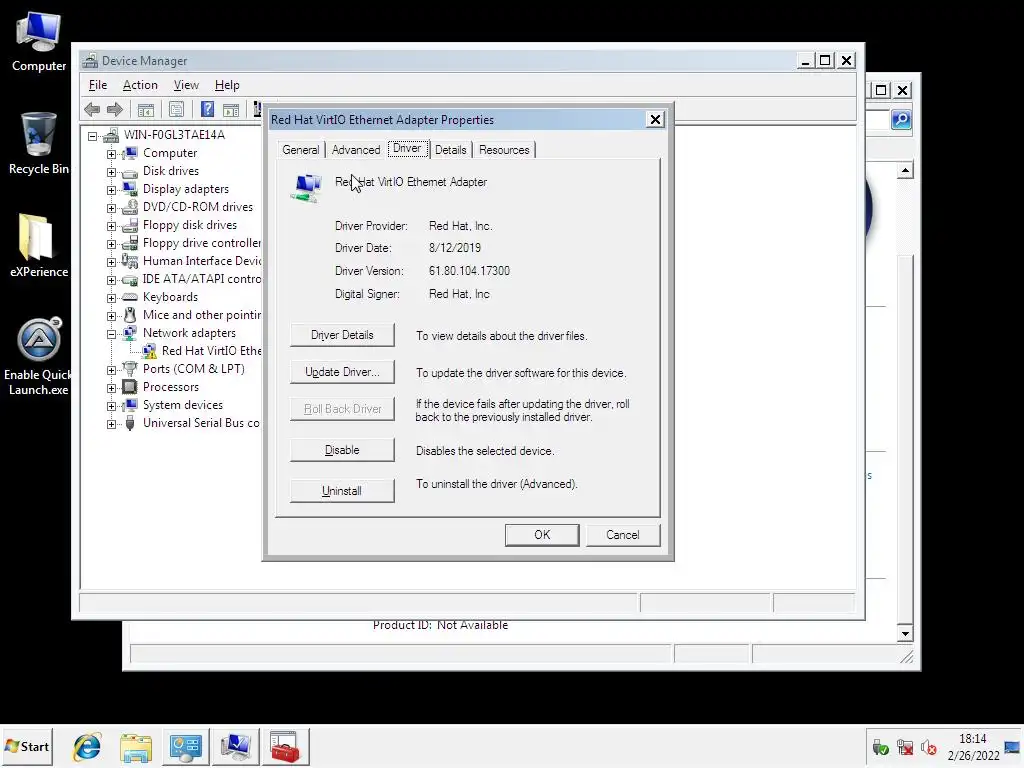Click scroll down arrow in background window

pos(905,633)
